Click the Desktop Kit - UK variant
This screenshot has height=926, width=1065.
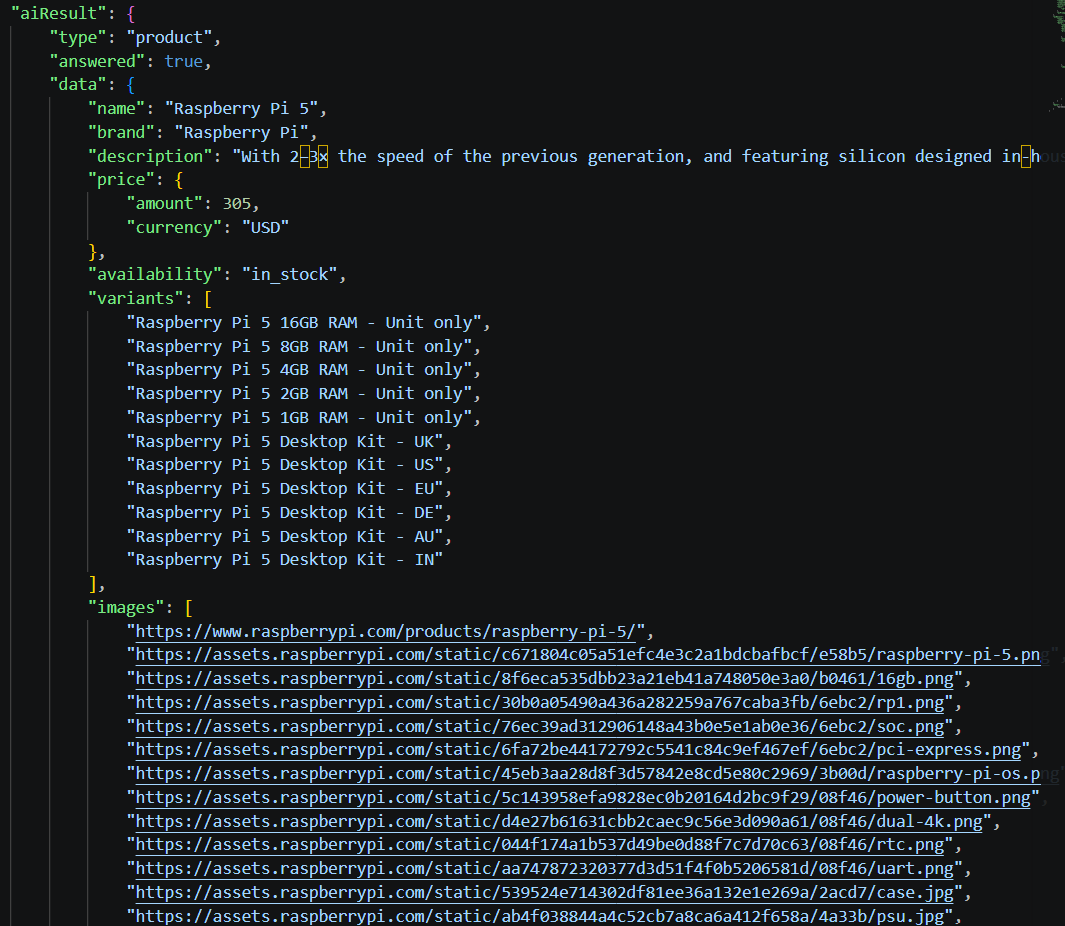coord(285,442)
